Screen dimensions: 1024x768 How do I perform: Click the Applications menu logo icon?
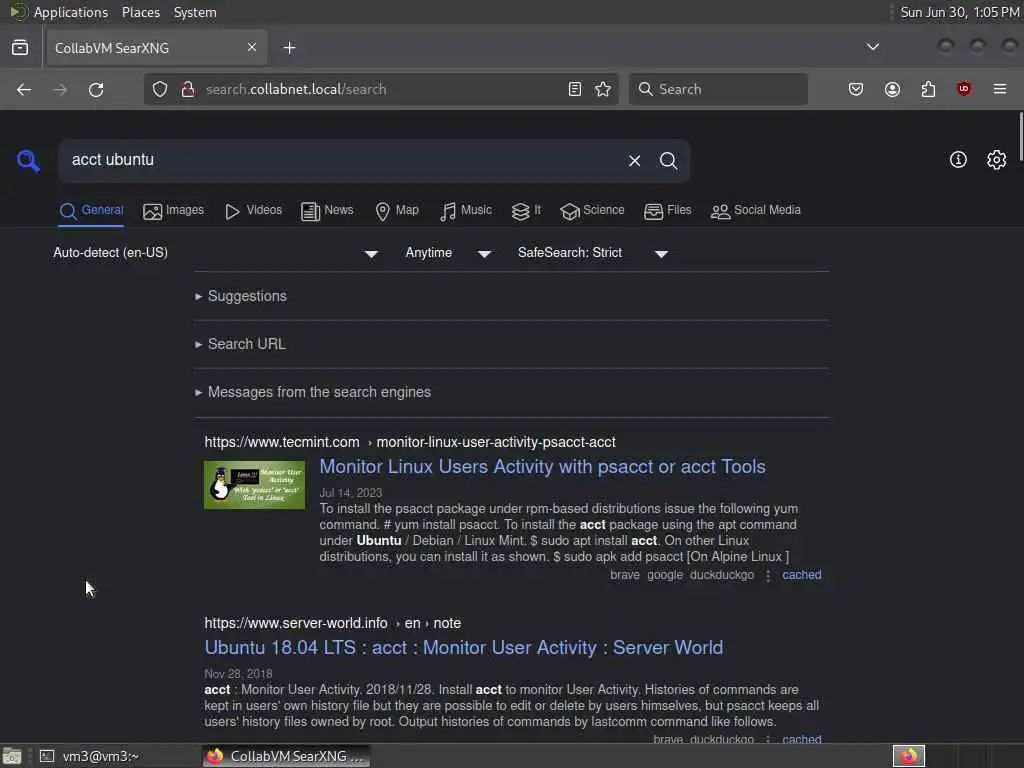click(x=17, y=12)
